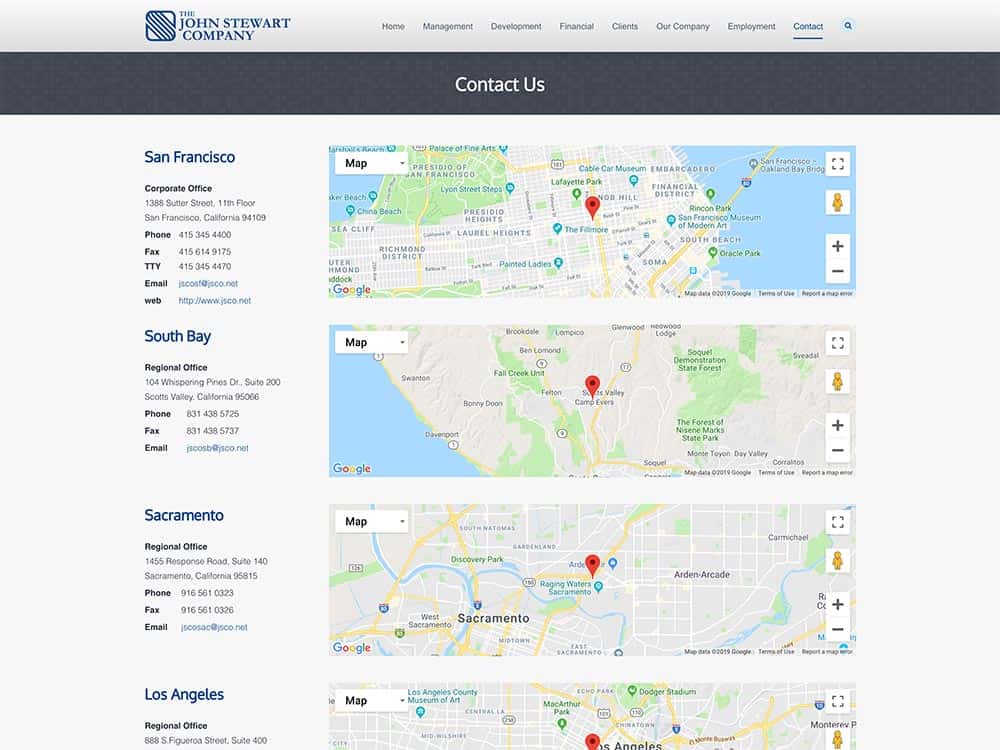Screen dimensions: 1000x750
Task: Zoom out on the South Bay map
Action: coord(837,450)
